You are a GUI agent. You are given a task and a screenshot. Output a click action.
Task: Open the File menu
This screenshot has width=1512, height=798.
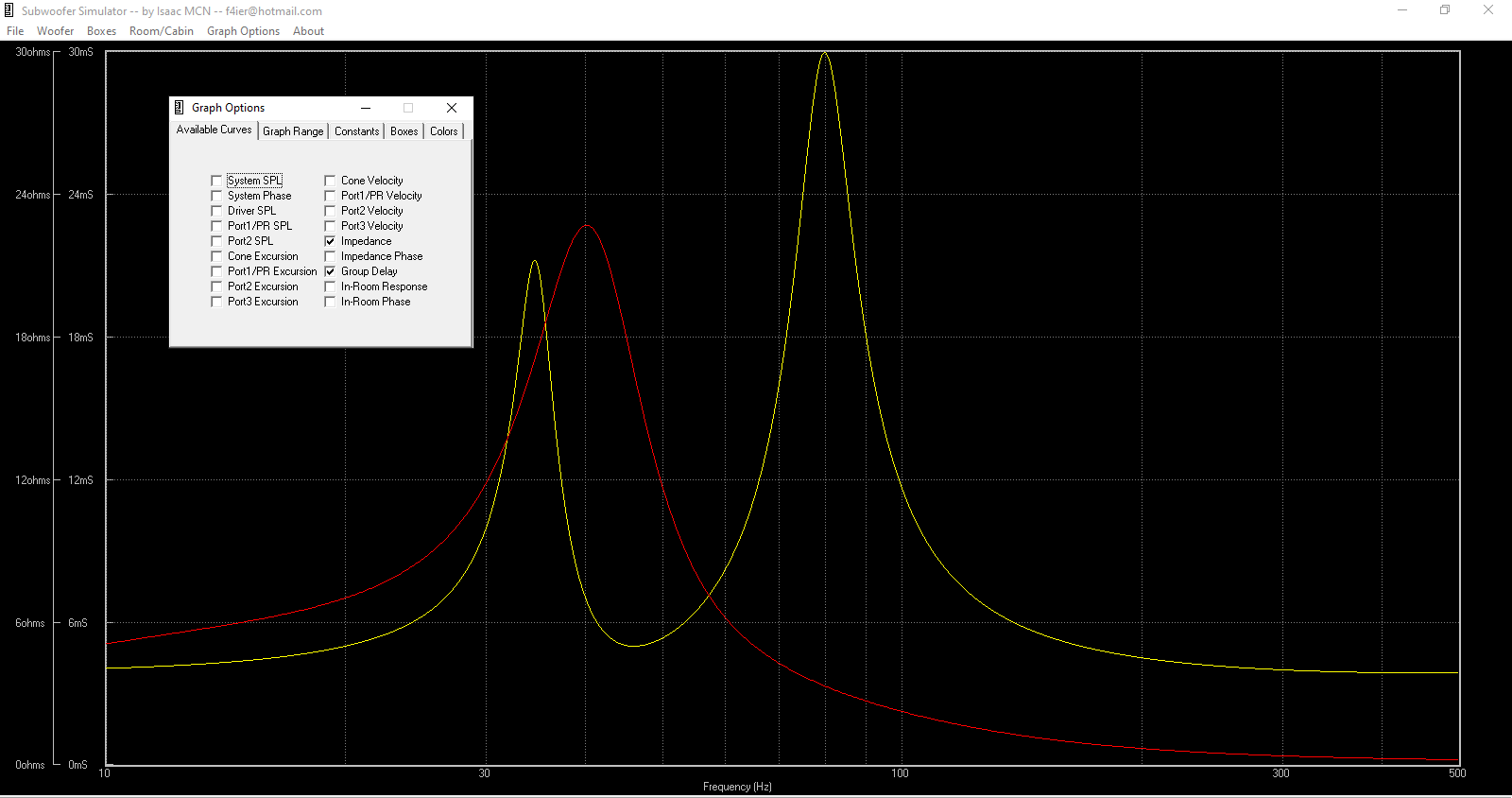pos(15,31)
